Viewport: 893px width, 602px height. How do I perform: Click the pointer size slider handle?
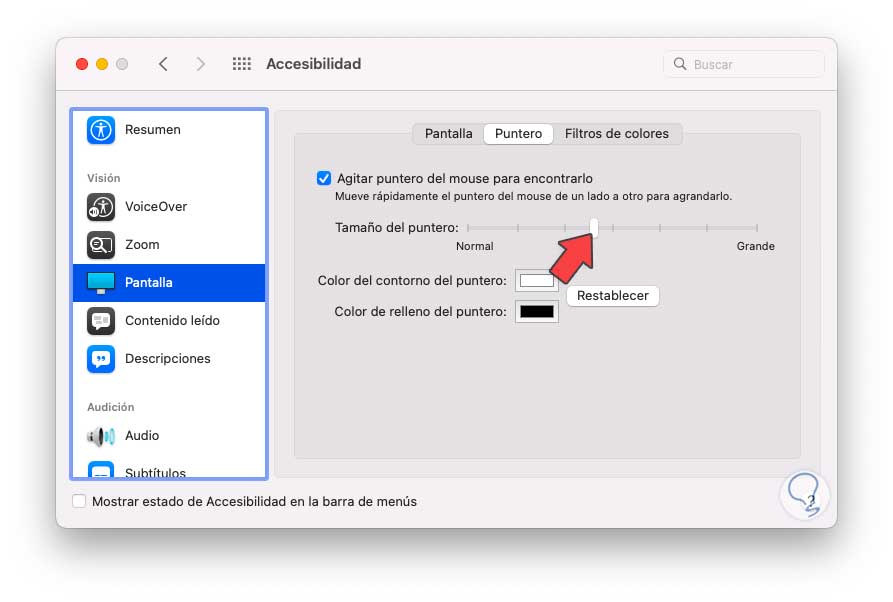[x=594, y=228]
